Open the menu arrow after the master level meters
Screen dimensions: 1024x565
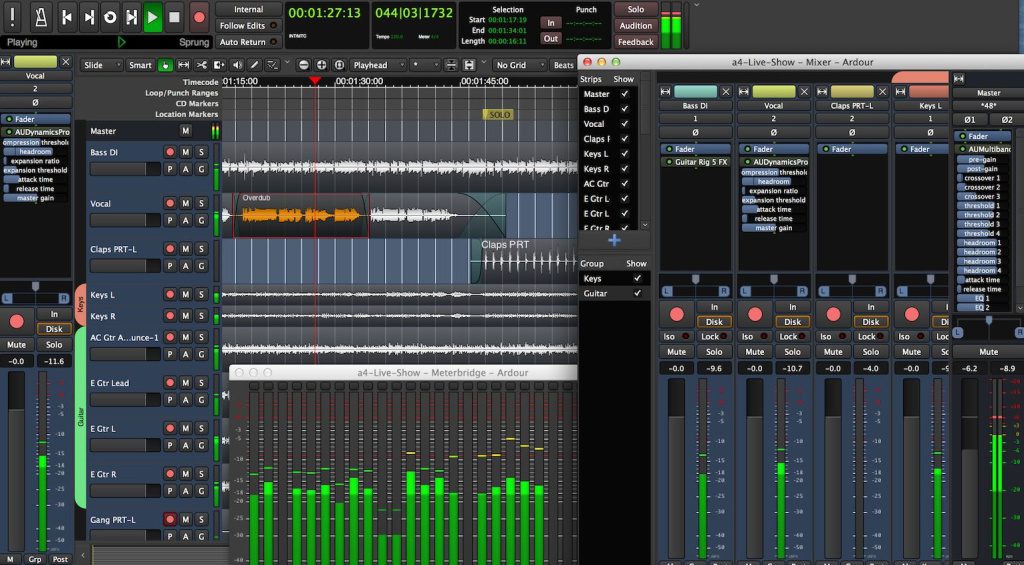(x=696, y=5)
